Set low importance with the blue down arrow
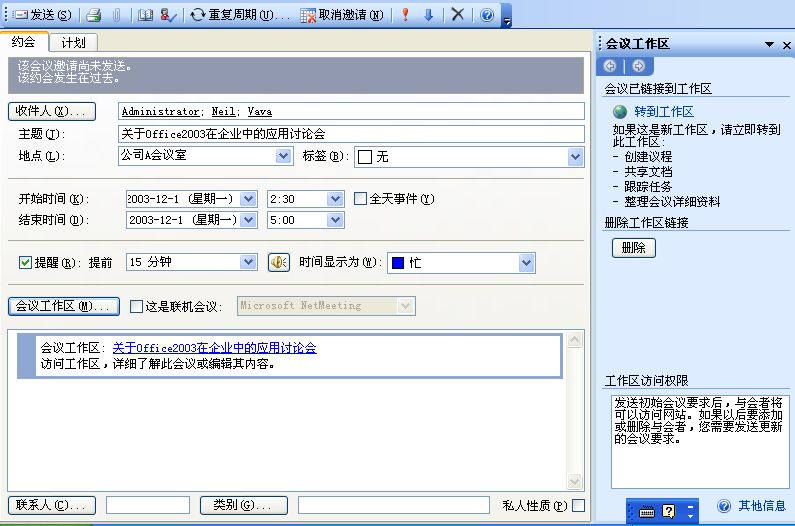The image size is (795, 526). [x=428, y=15]
